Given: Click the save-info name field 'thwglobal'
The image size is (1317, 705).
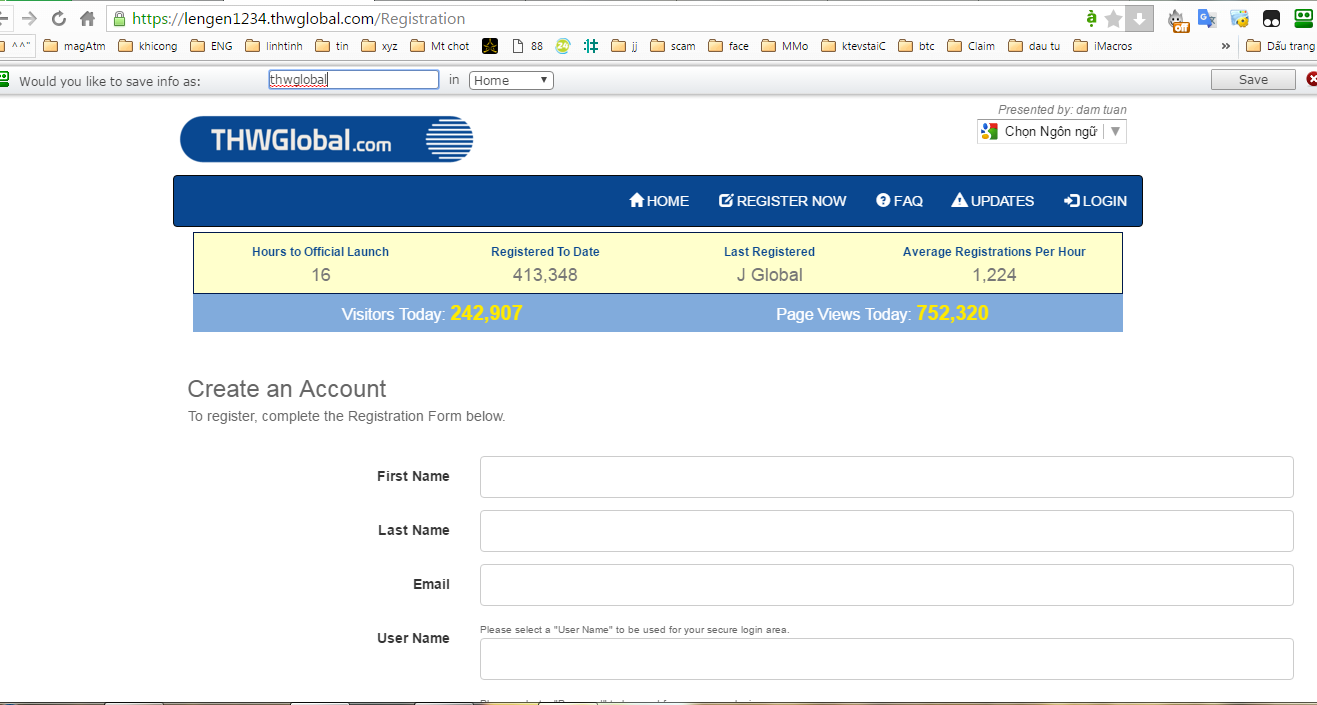Looking at the screenshot, I should coord(353,80).
